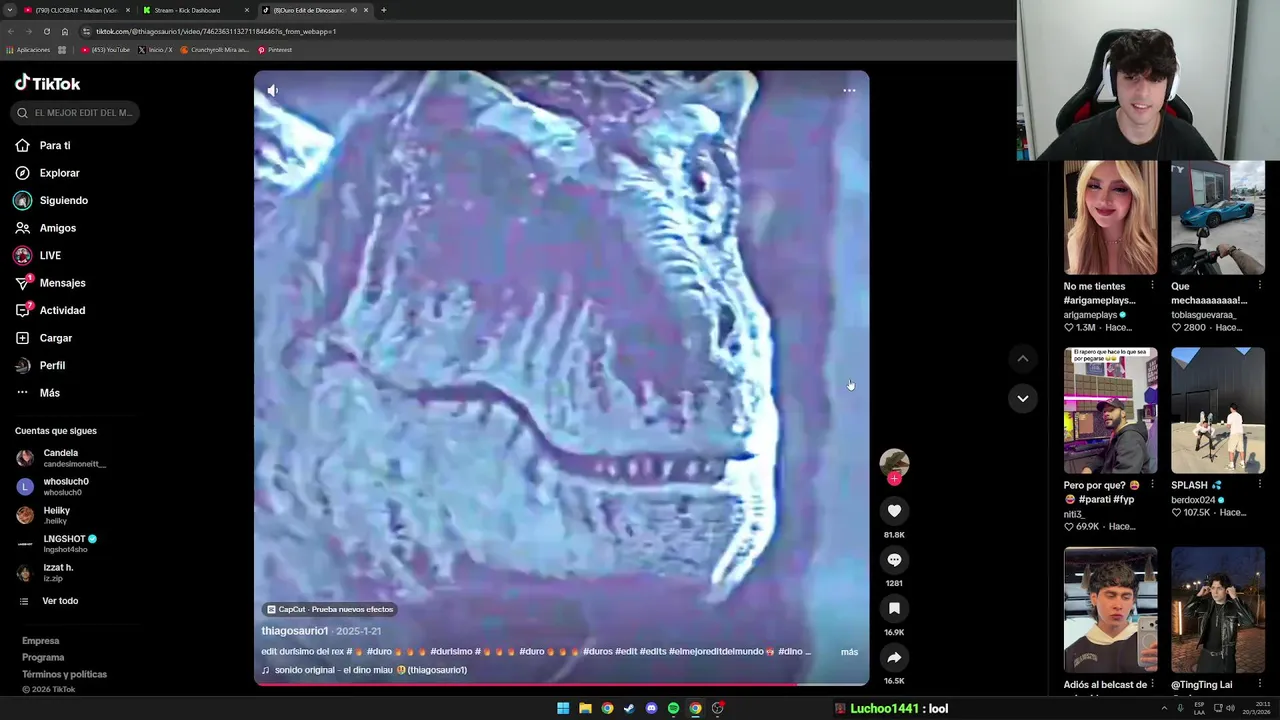Image resolution: width=1280 pixels, height=720 pixels.
Task: Expand the Empresa footer section
Action: (41, 641)
